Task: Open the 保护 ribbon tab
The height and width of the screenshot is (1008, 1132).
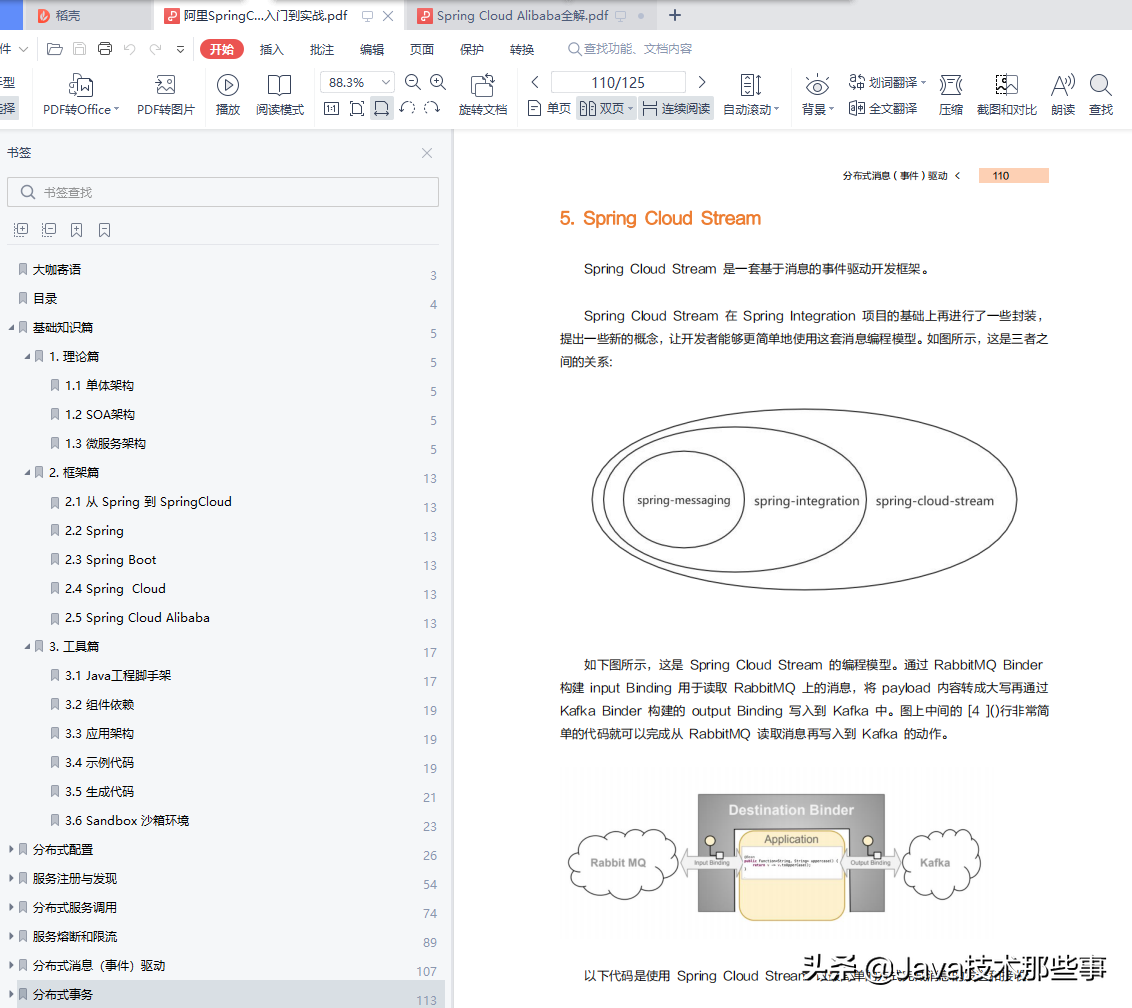Action: pos(471,49)
